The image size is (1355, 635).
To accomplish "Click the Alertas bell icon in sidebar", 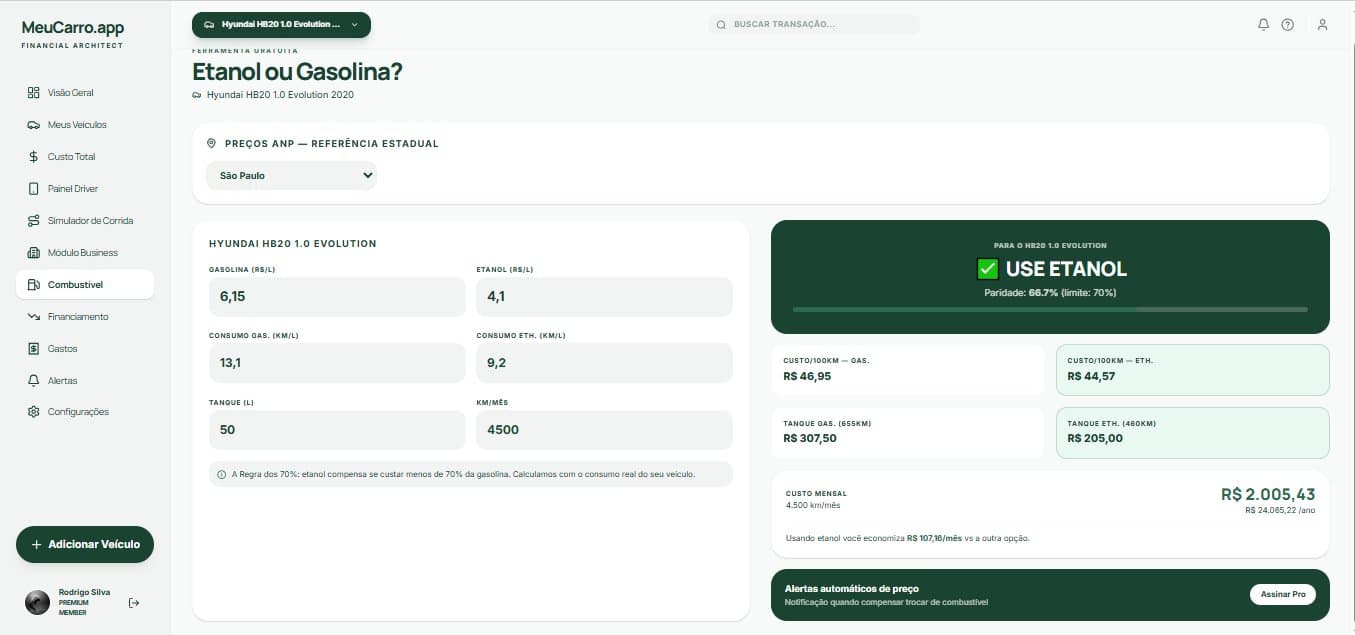I will coord(33,381).
